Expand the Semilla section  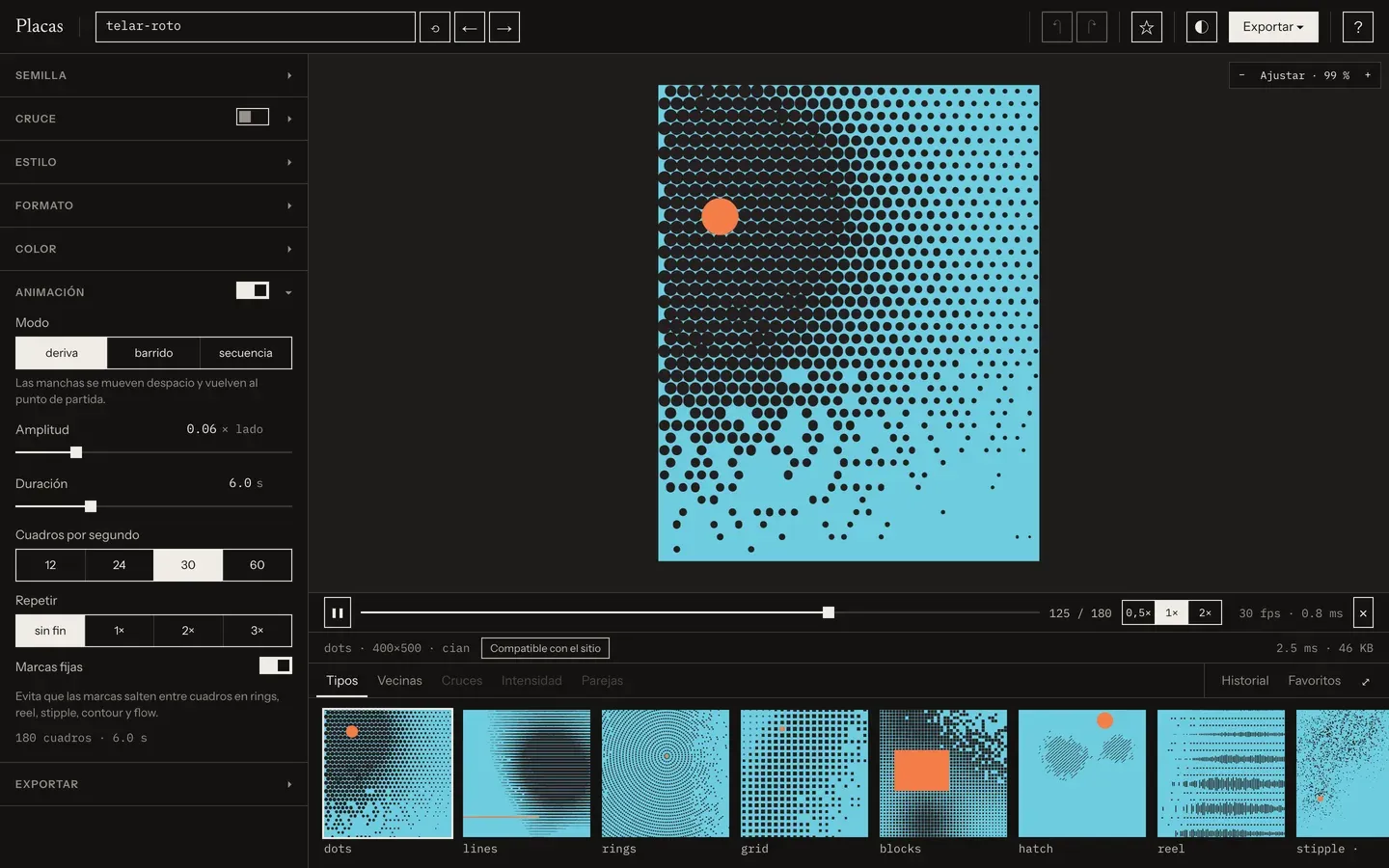(153, 75)
